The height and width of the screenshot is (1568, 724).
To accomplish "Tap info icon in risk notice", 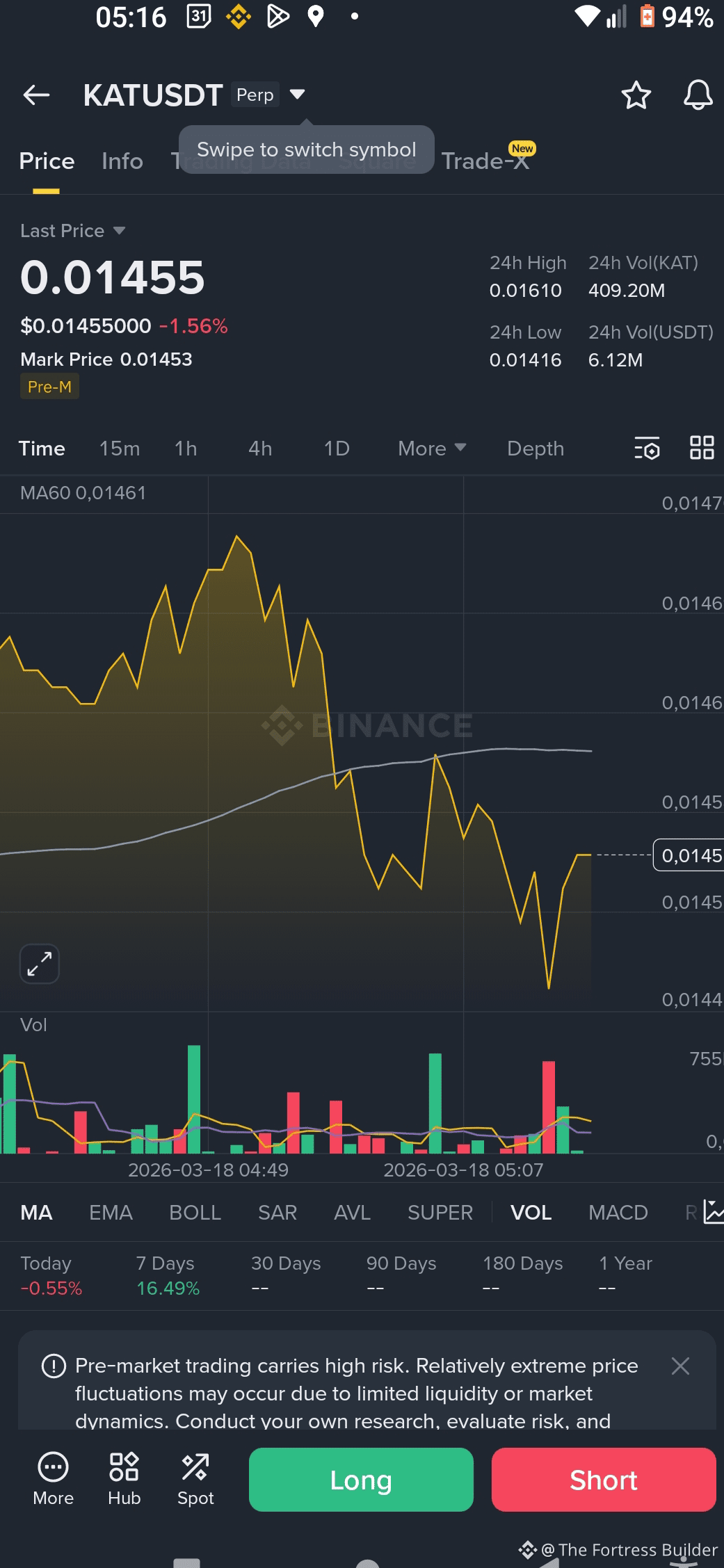I will pyautogui.click(x=54, y=1366).
